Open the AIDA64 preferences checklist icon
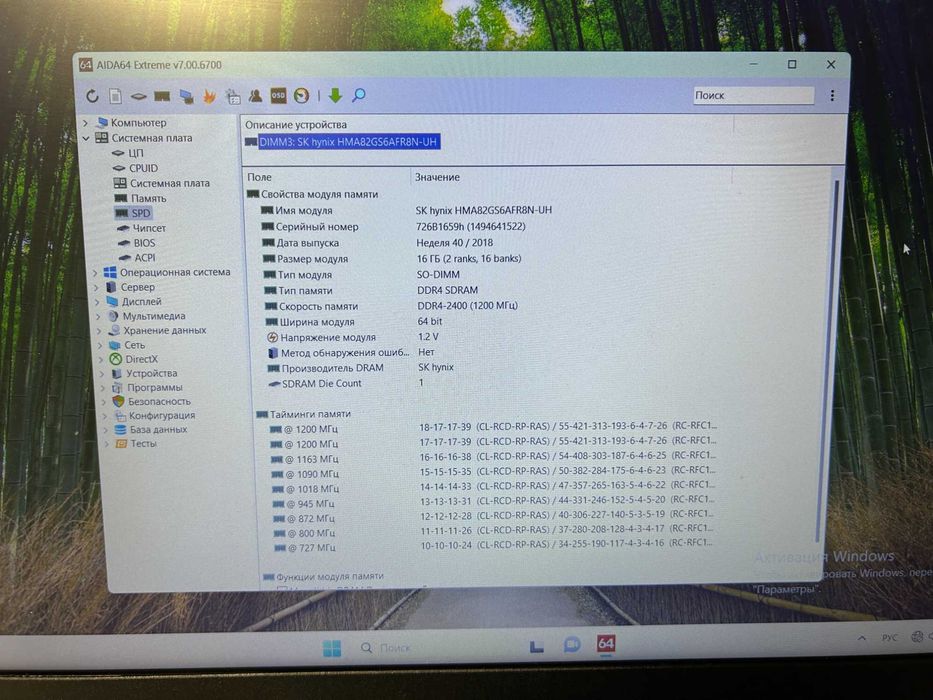This screenshot has width=933, height=700. [233, 96]
